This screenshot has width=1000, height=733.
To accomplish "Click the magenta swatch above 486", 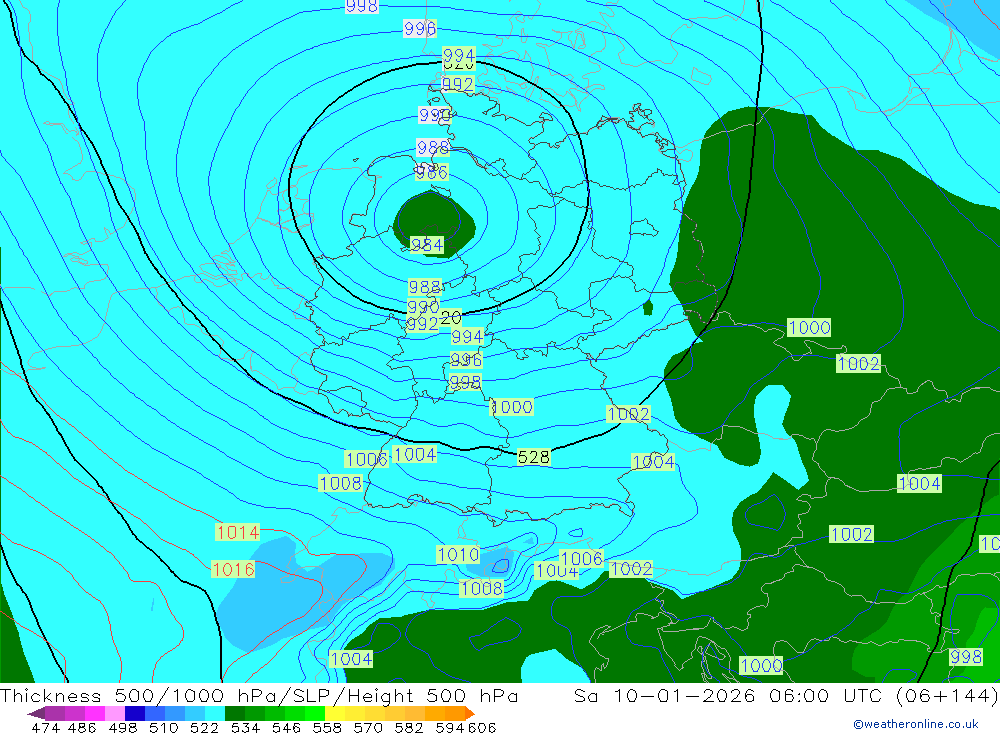I will [x=94, y=713].
